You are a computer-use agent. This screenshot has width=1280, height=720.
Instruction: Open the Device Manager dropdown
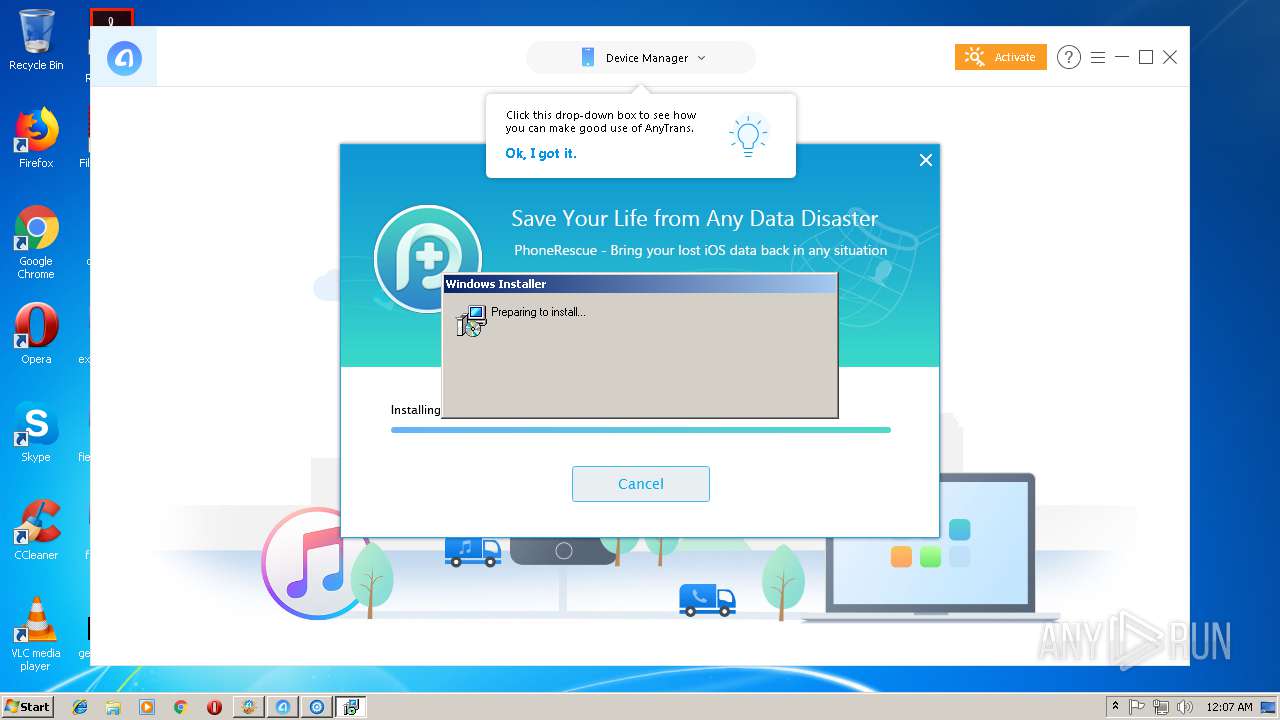[641, 58]
